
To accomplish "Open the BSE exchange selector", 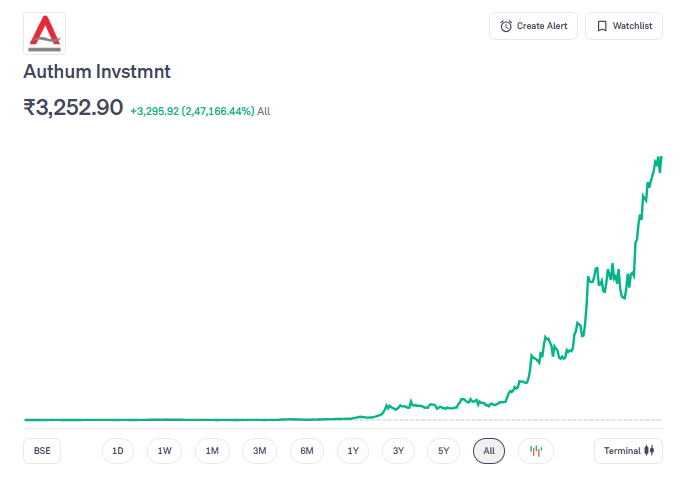I will click(x=42, y=451).
